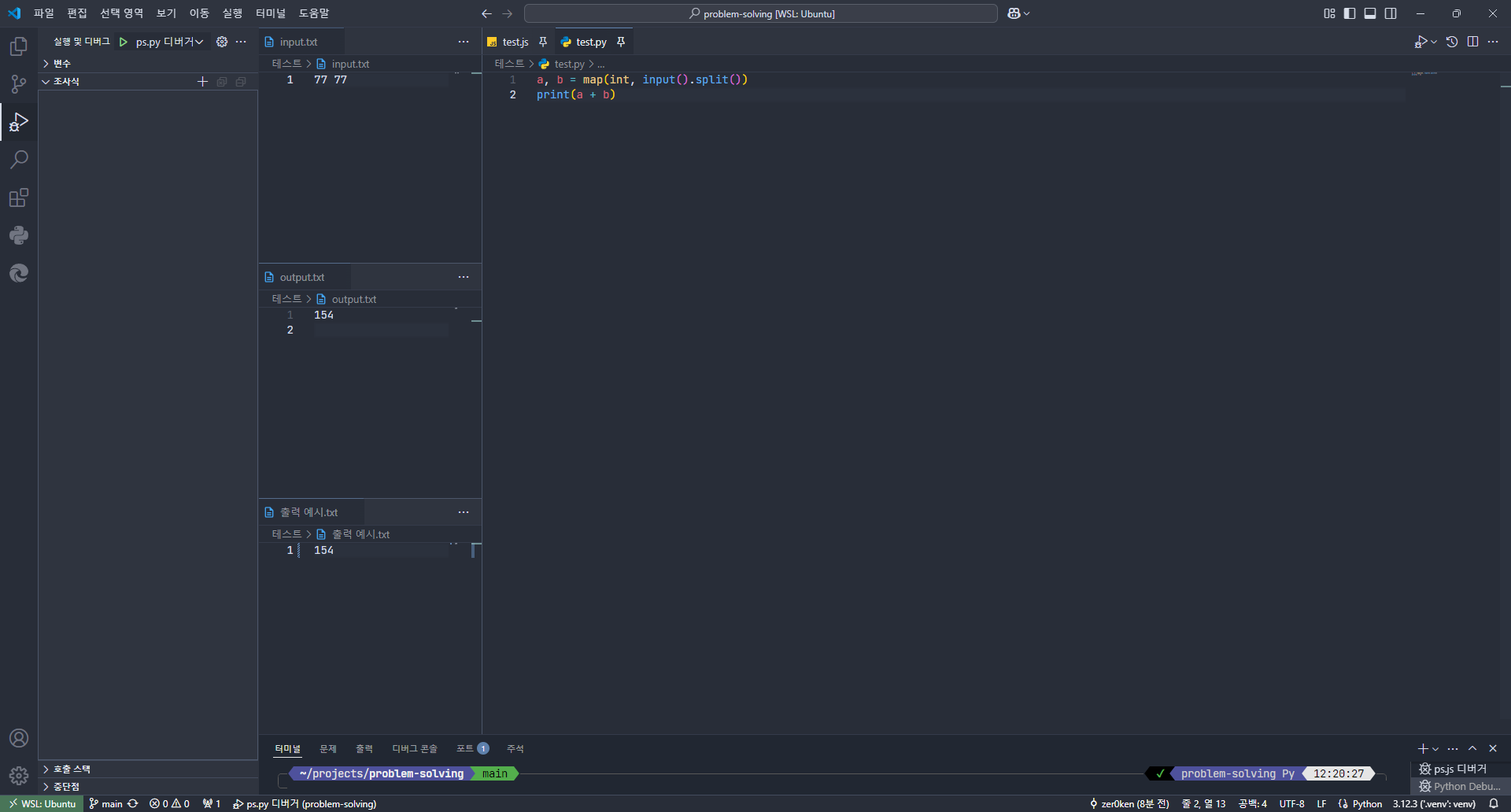Switch to the 문제 panel tab

(328, 748)
